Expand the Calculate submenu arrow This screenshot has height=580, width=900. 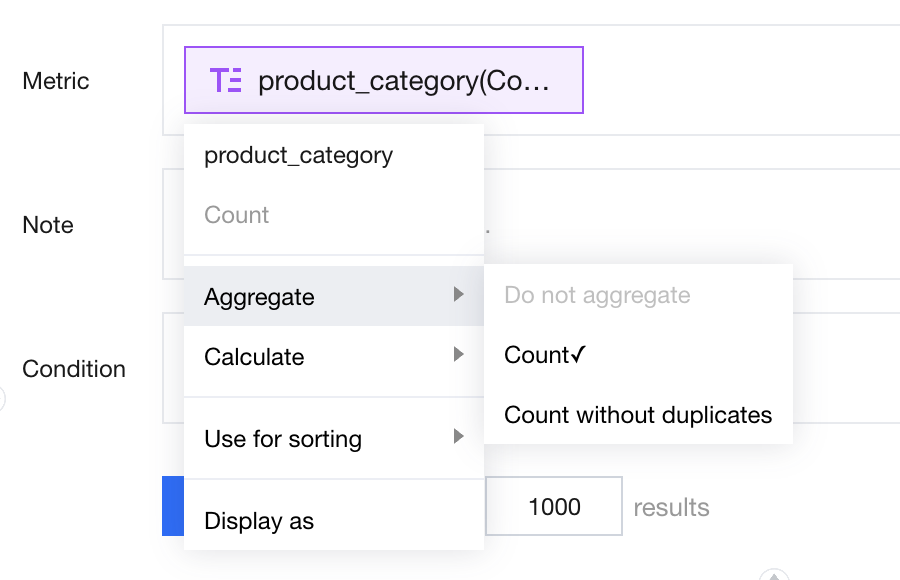pyautogui.click(x=458, y=355)
